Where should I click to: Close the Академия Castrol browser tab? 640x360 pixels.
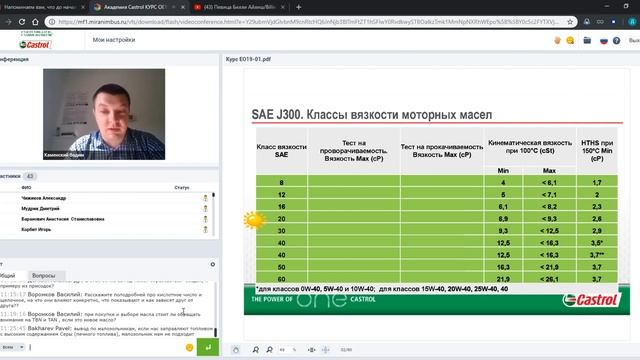(182, 7)
